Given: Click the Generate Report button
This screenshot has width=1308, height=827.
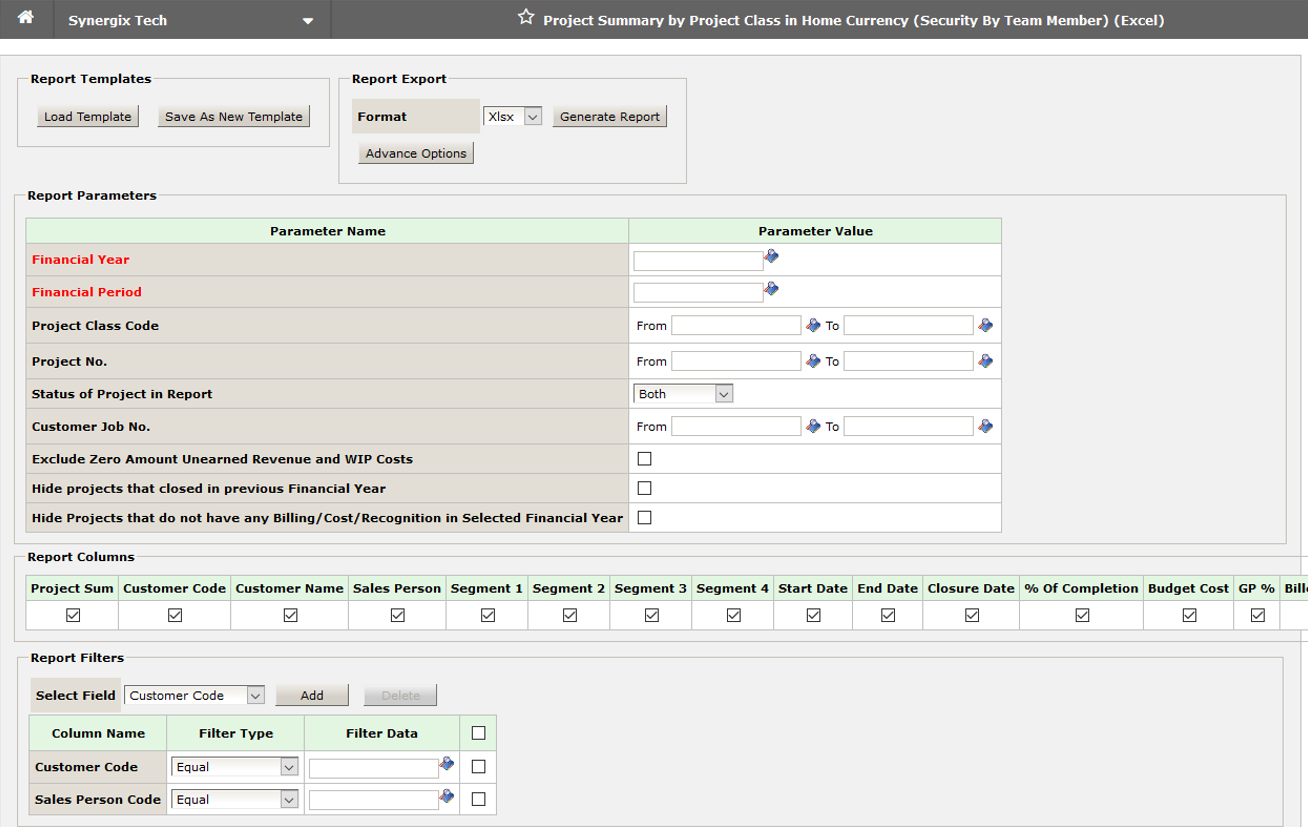Looking at the screenshot, I should (609, 115).
